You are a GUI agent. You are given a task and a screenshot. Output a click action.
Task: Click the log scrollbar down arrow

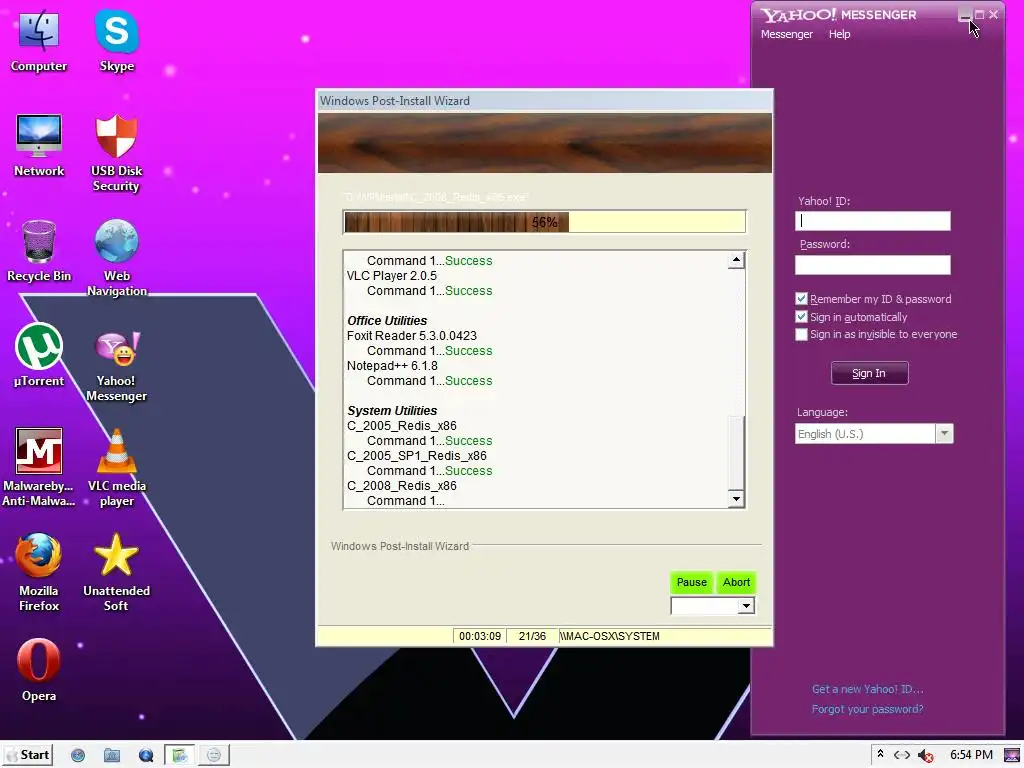(736, 499)
